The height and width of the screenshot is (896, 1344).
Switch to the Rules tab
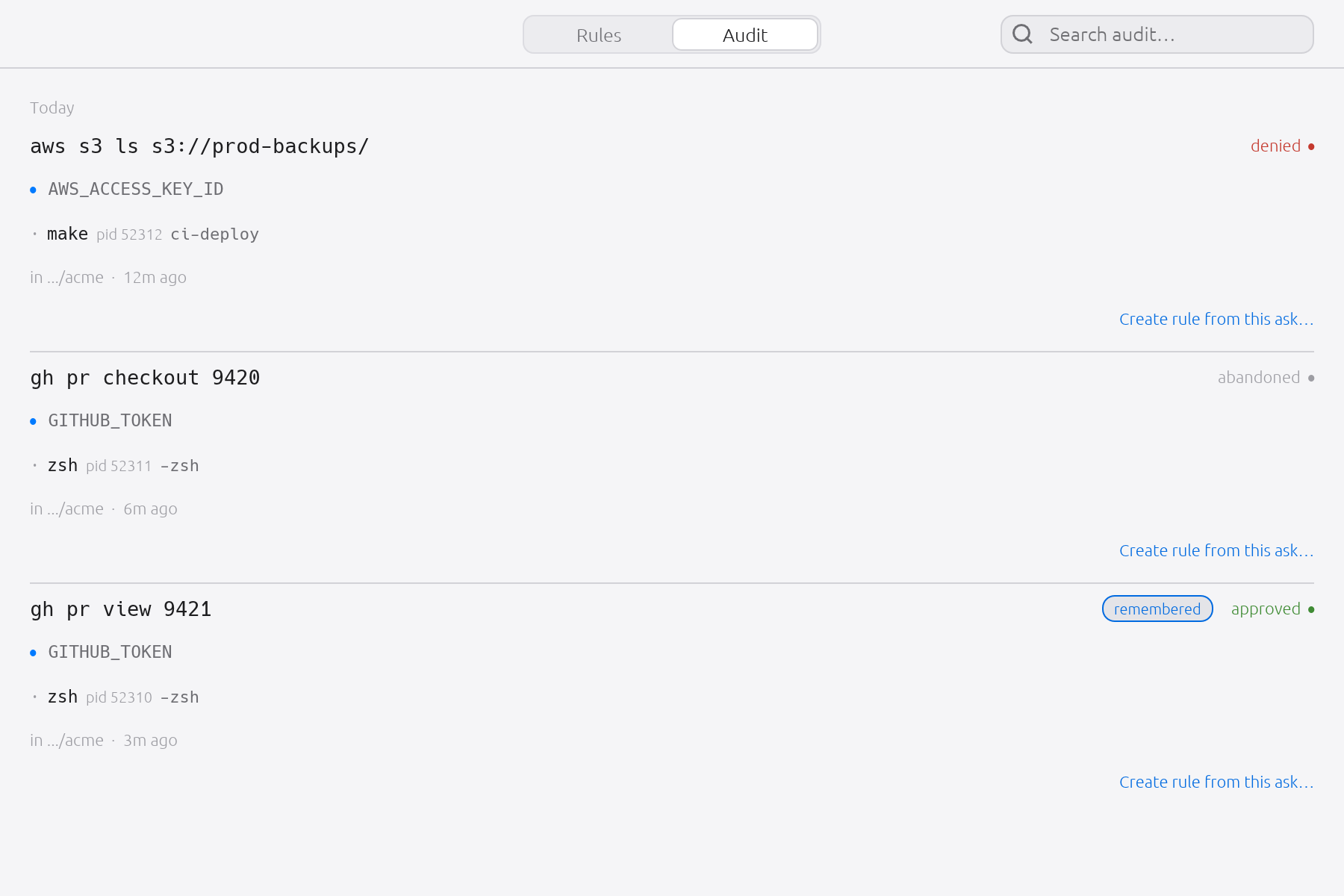click(599, 35)
